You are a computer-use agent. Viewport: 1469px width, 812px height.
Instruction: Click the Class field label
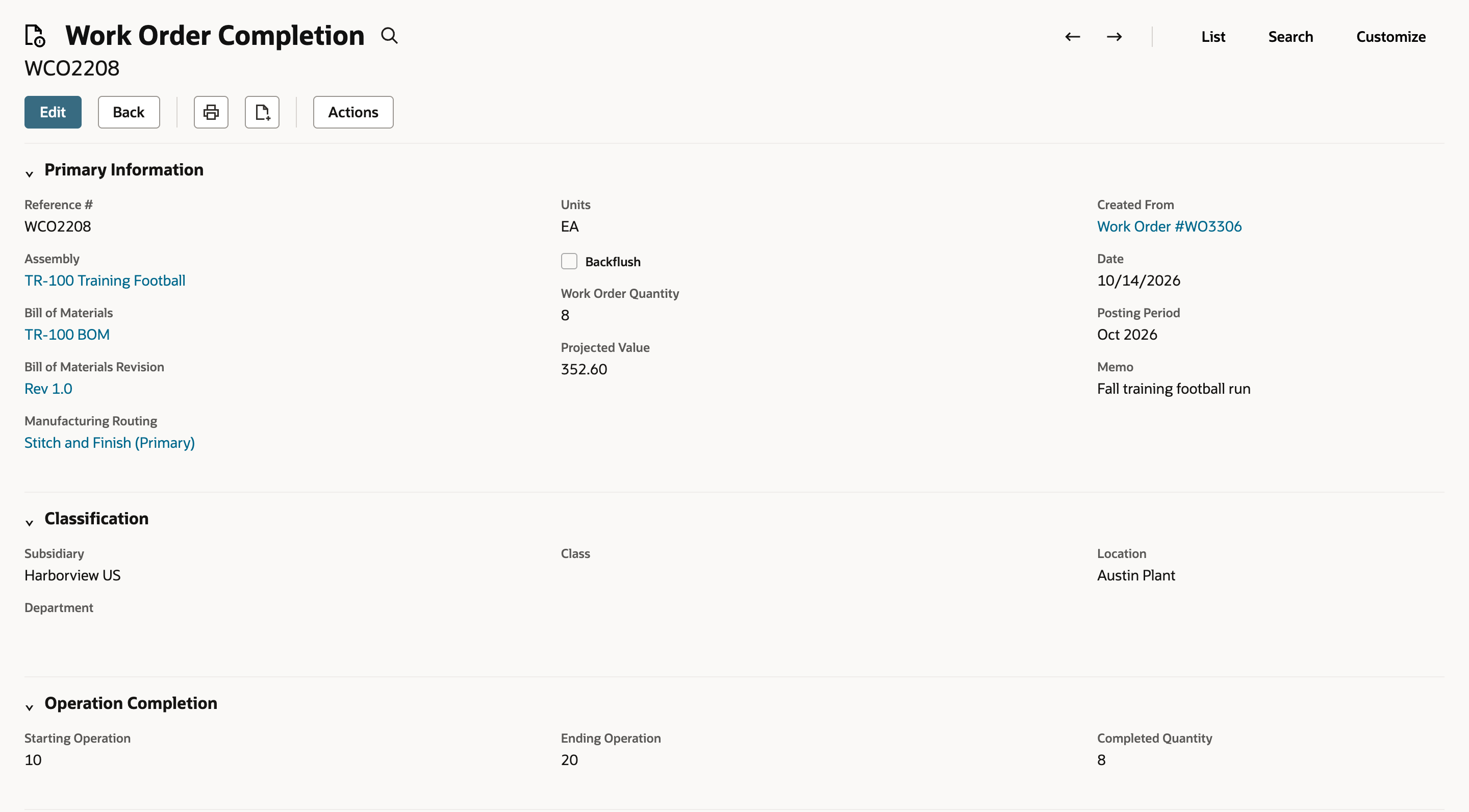click(x=575, y=554)
